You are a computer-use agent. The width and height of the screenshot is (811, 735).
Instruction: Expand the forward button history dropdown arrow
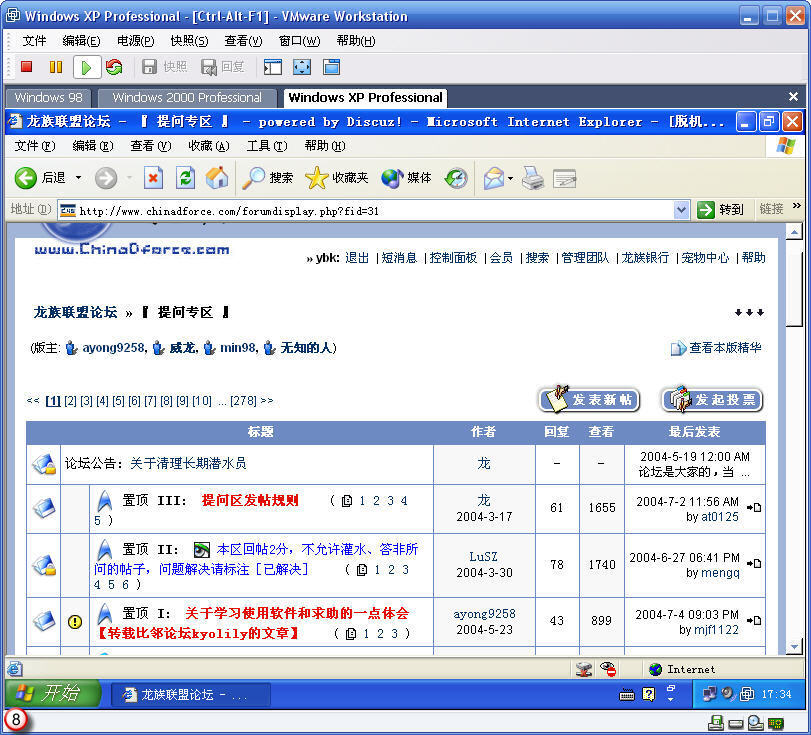pos(129,178)
